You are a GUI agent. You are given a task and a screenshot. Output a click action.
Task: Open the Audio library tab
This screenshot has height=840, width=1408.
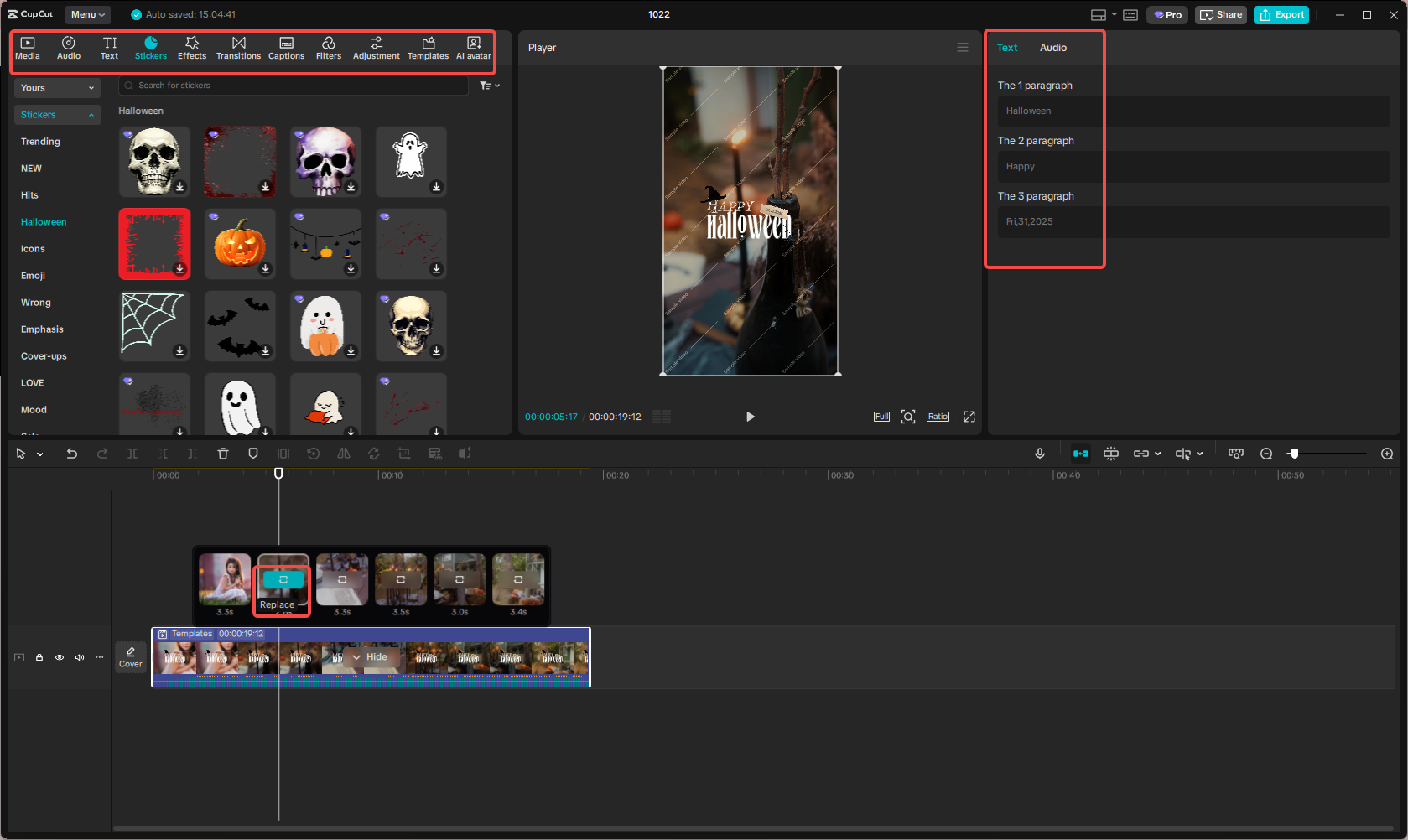[x=69, y=48]
